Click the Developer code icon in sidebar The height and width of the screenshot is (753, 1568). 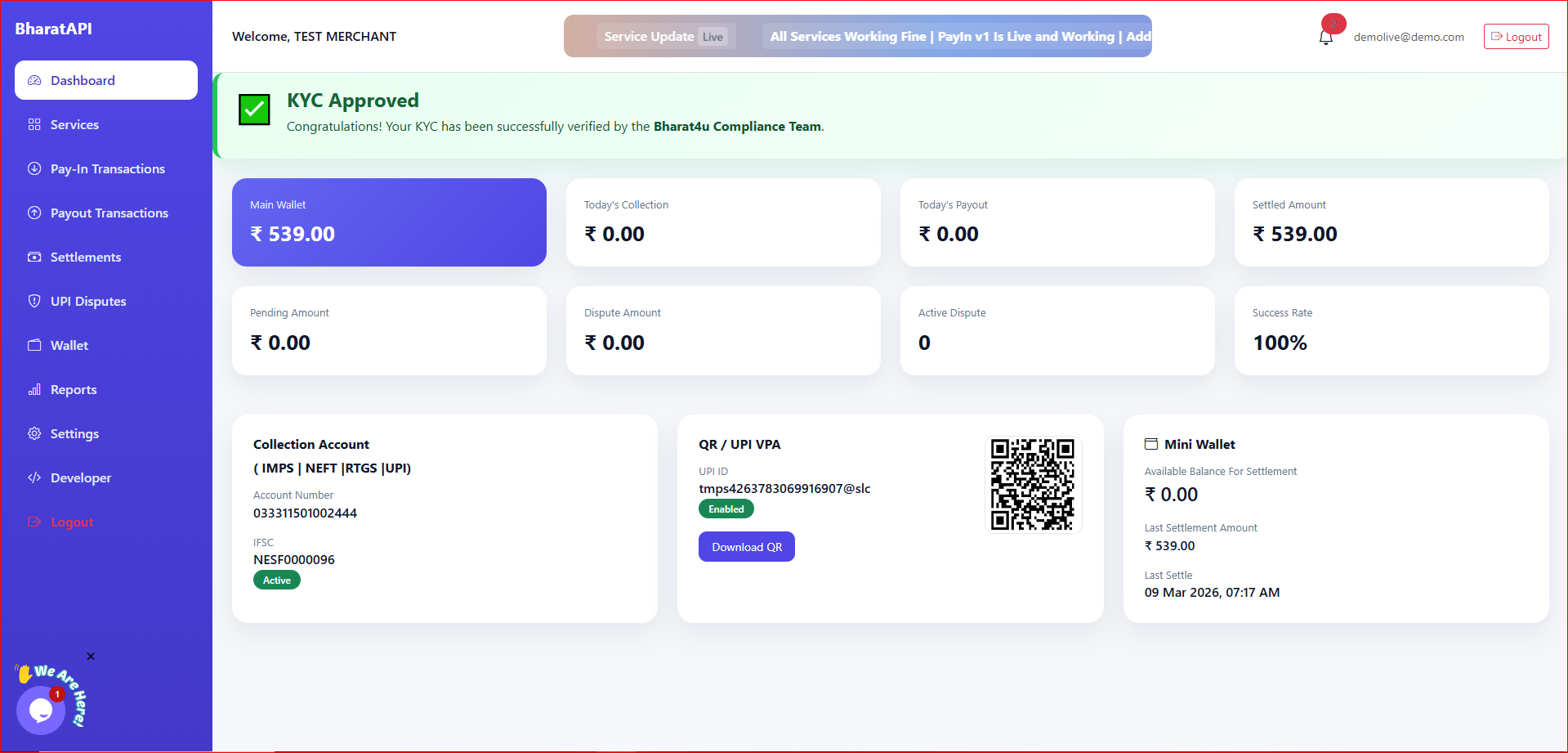(34, 477)
